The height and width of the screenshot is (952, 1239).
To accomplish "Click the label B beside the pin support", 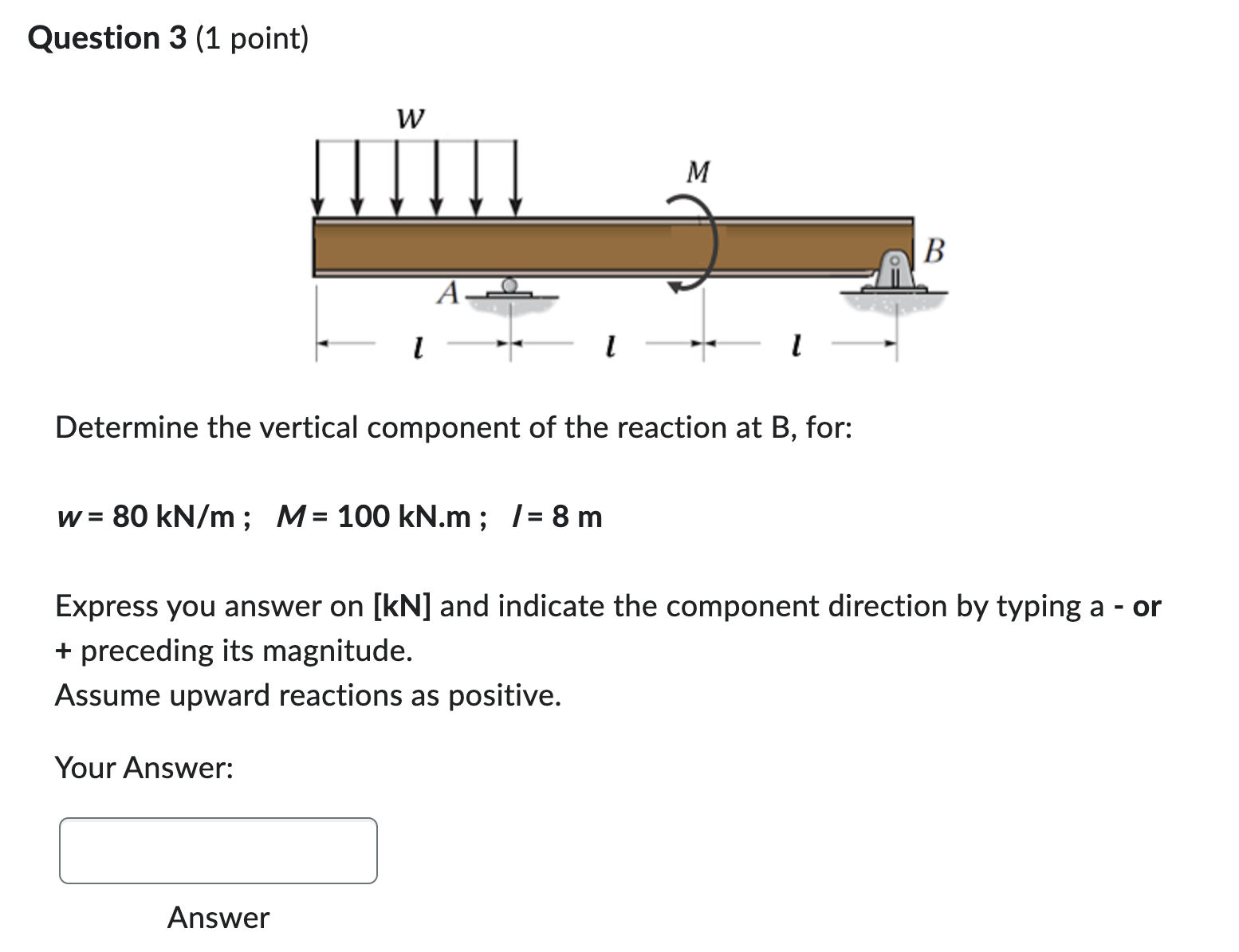I will [x=934, y=252].
